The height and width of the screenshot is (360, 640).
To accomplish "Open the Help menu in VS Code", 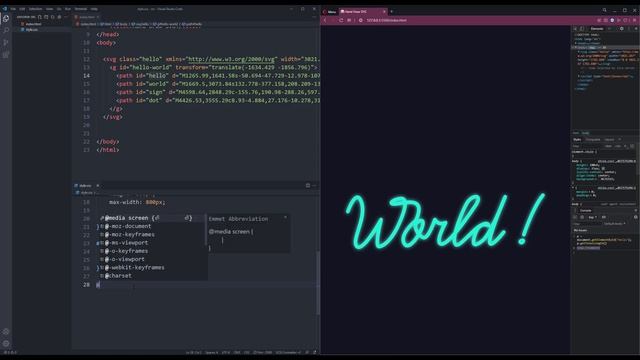I will (x=94, y=9).
